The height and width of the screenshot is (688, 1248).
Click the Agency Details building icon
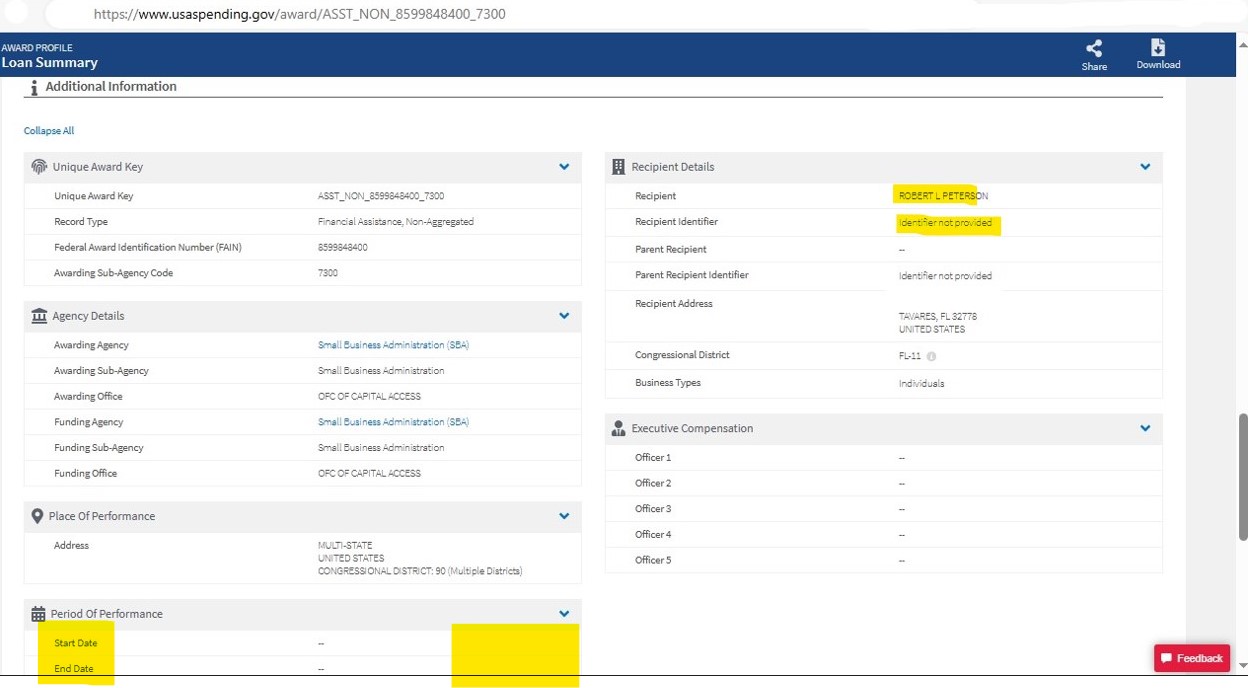pyautogui.click(x=39, y=316)
